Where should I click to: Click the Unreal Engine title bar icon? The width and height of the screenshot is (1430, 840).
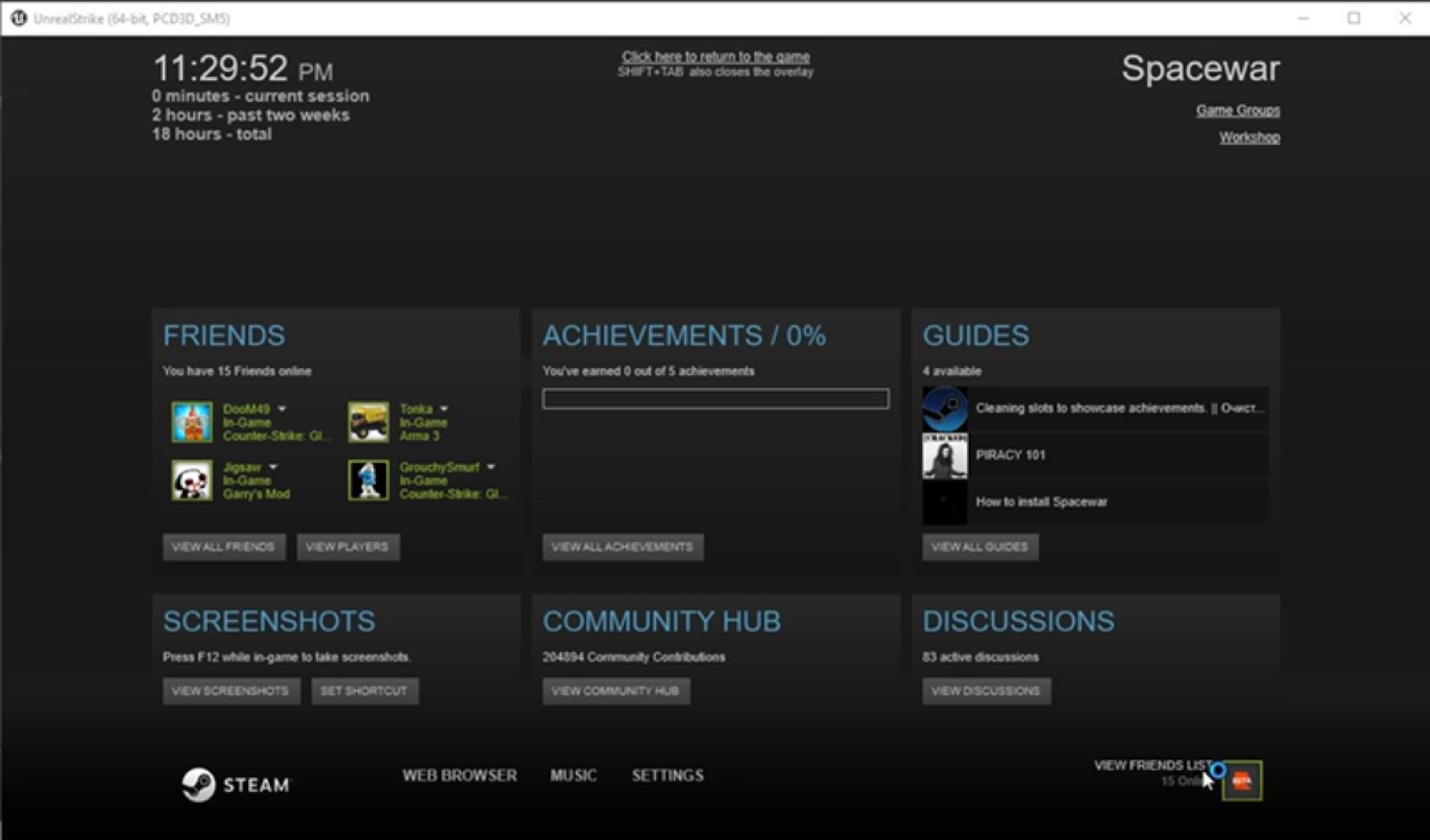(x=19, y=18)
